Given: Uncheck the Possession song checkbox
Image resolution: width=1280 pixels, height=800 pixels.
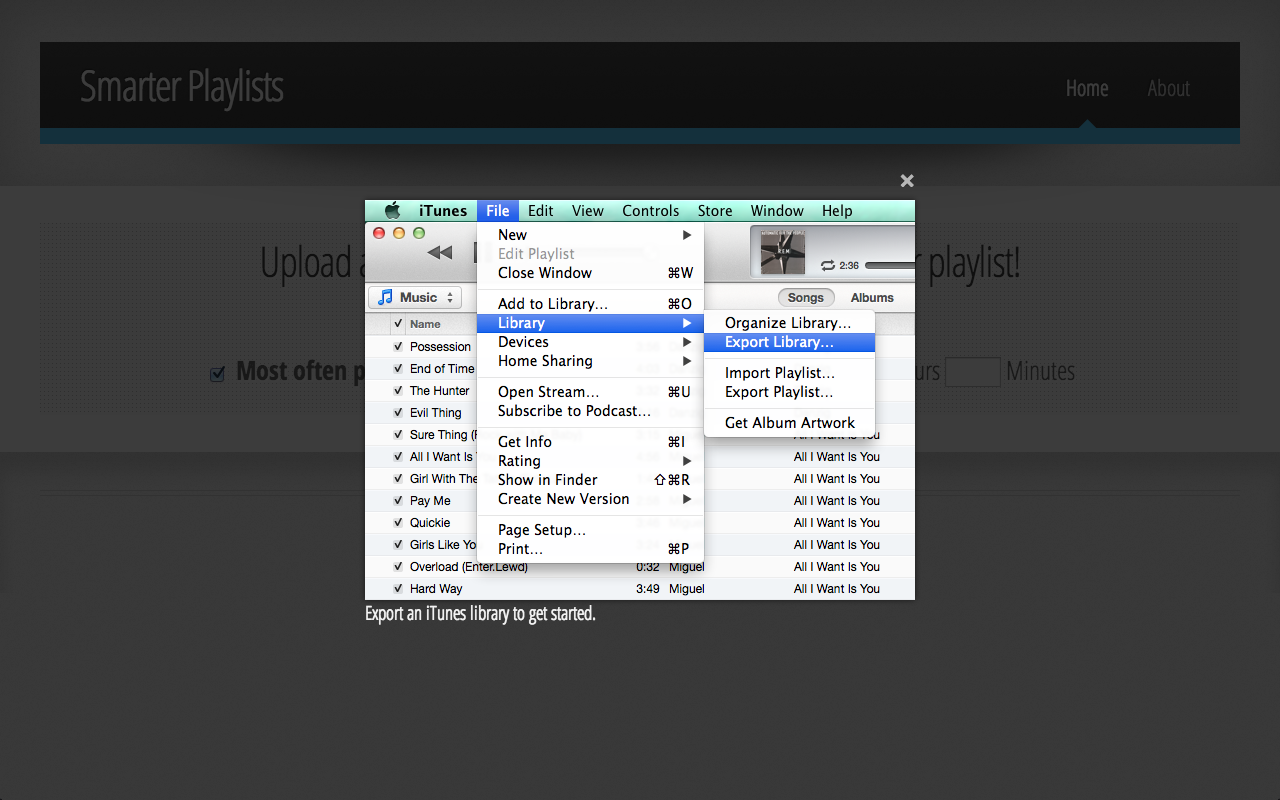Looking at the screenshot, I should 398,346.
